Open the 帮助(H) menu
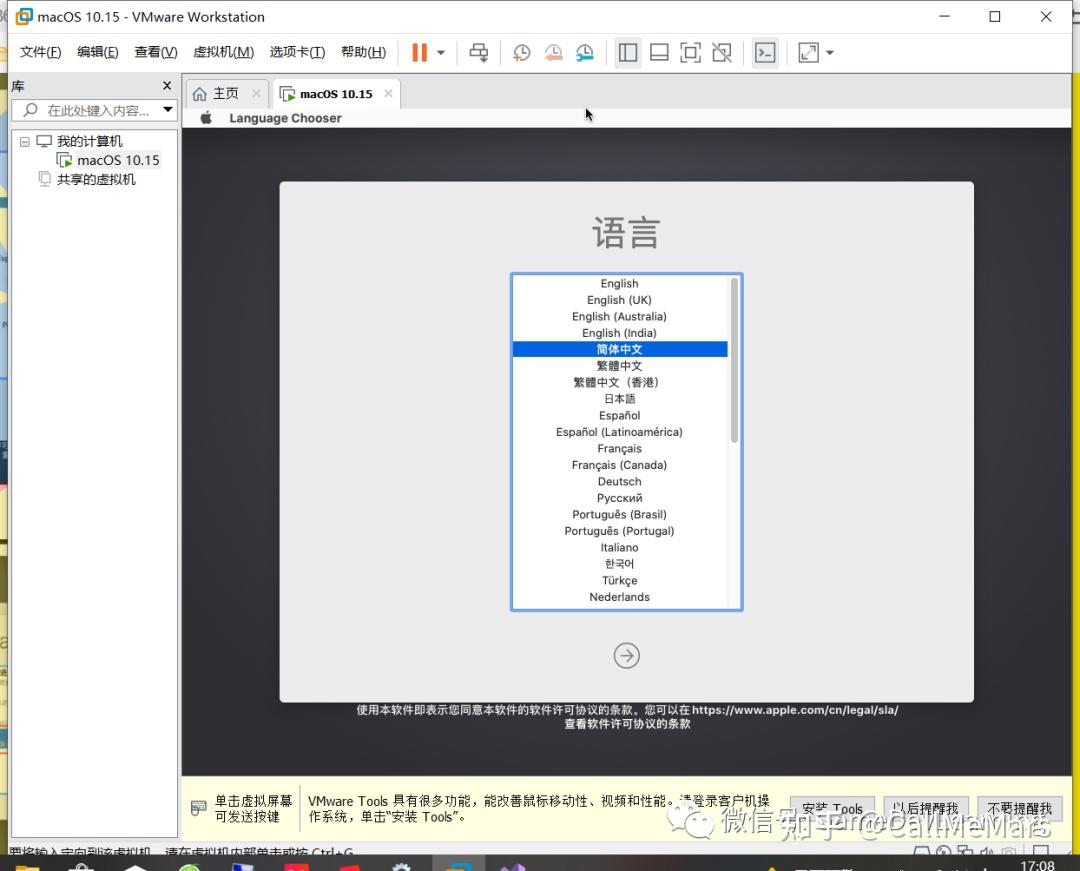Image resolution: width=1080 pixels, height=871 pixels. point(364,52)
